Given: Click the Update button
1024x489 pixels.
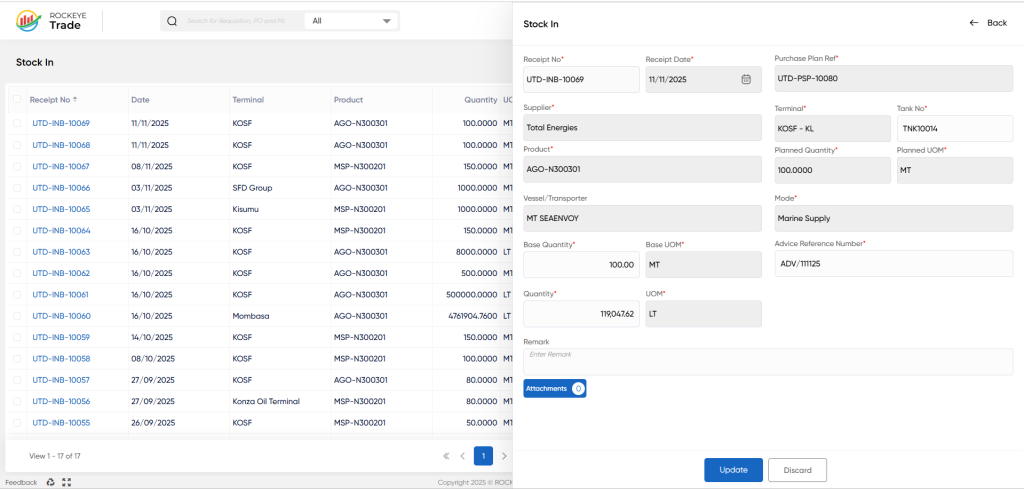Looking at the screenshot, I should 733,470.
